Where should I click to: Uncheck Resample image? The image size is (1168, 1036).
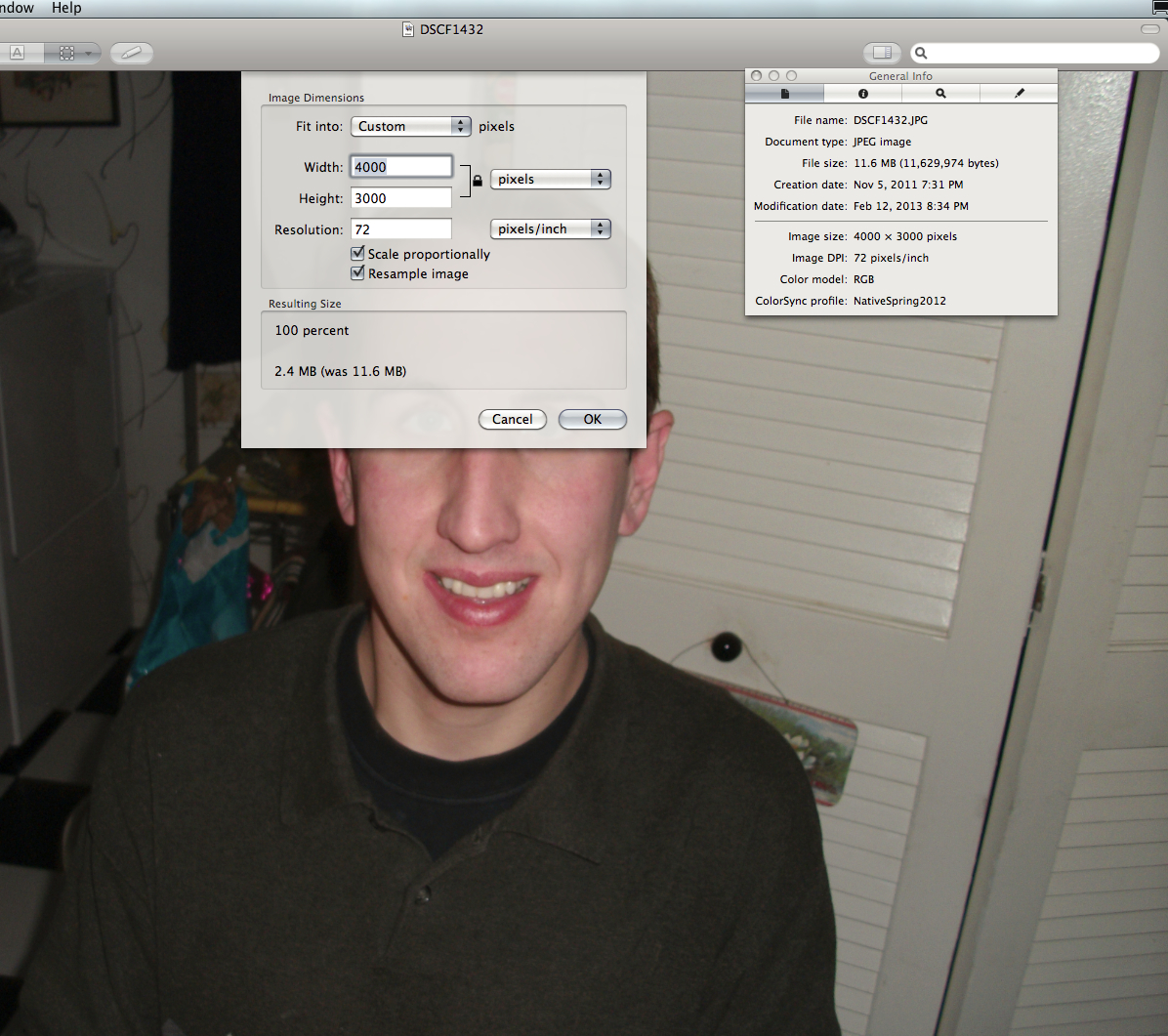pyautogui.click(x=357, y=272)
